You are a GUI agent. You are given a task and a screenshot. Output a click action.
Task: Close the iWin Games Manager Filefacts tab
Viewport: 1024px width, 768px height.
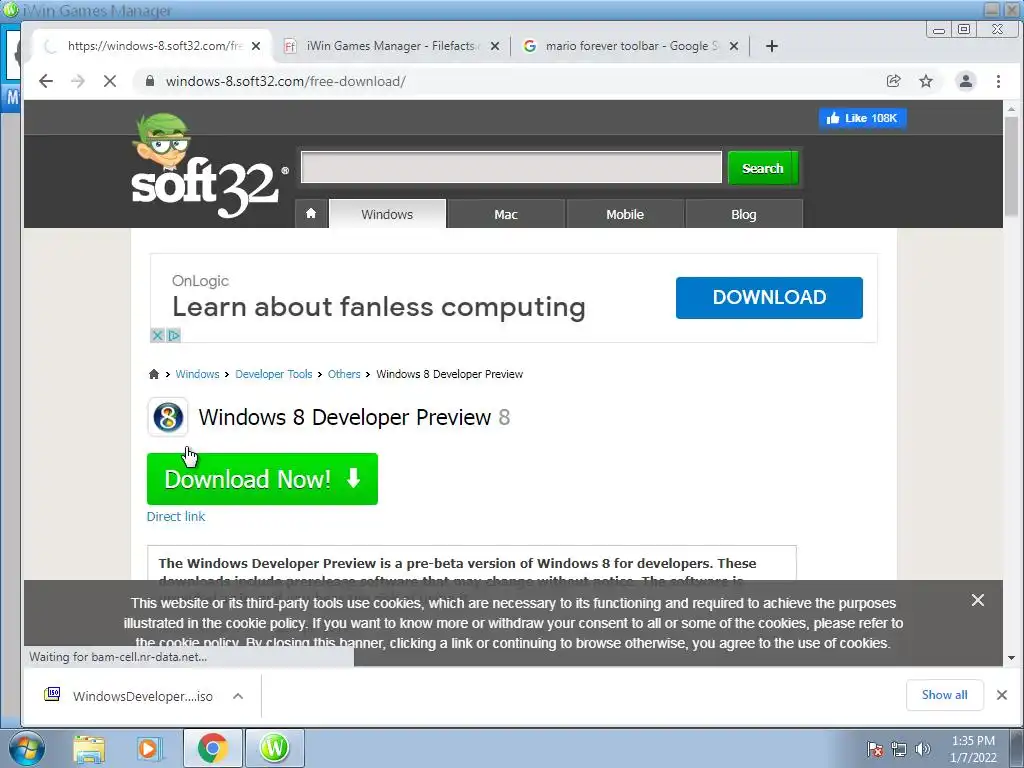tap(495, 46)
